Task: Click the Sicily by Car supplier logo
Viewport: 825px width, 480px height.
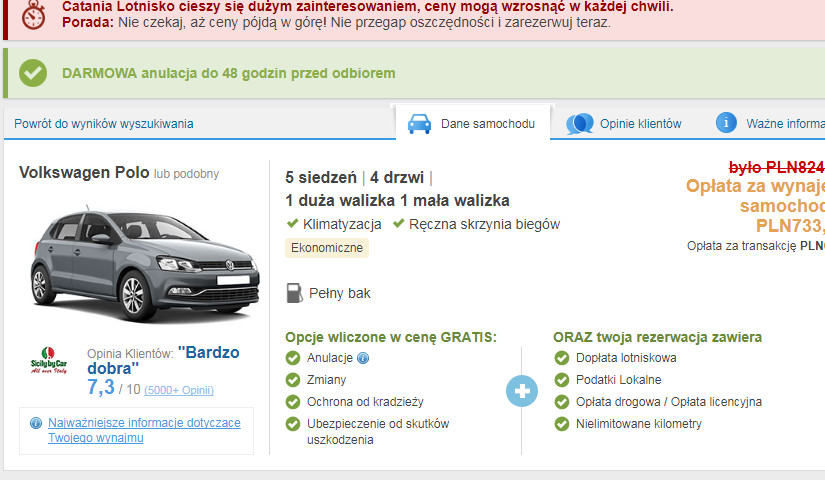Action: [48, 361]
